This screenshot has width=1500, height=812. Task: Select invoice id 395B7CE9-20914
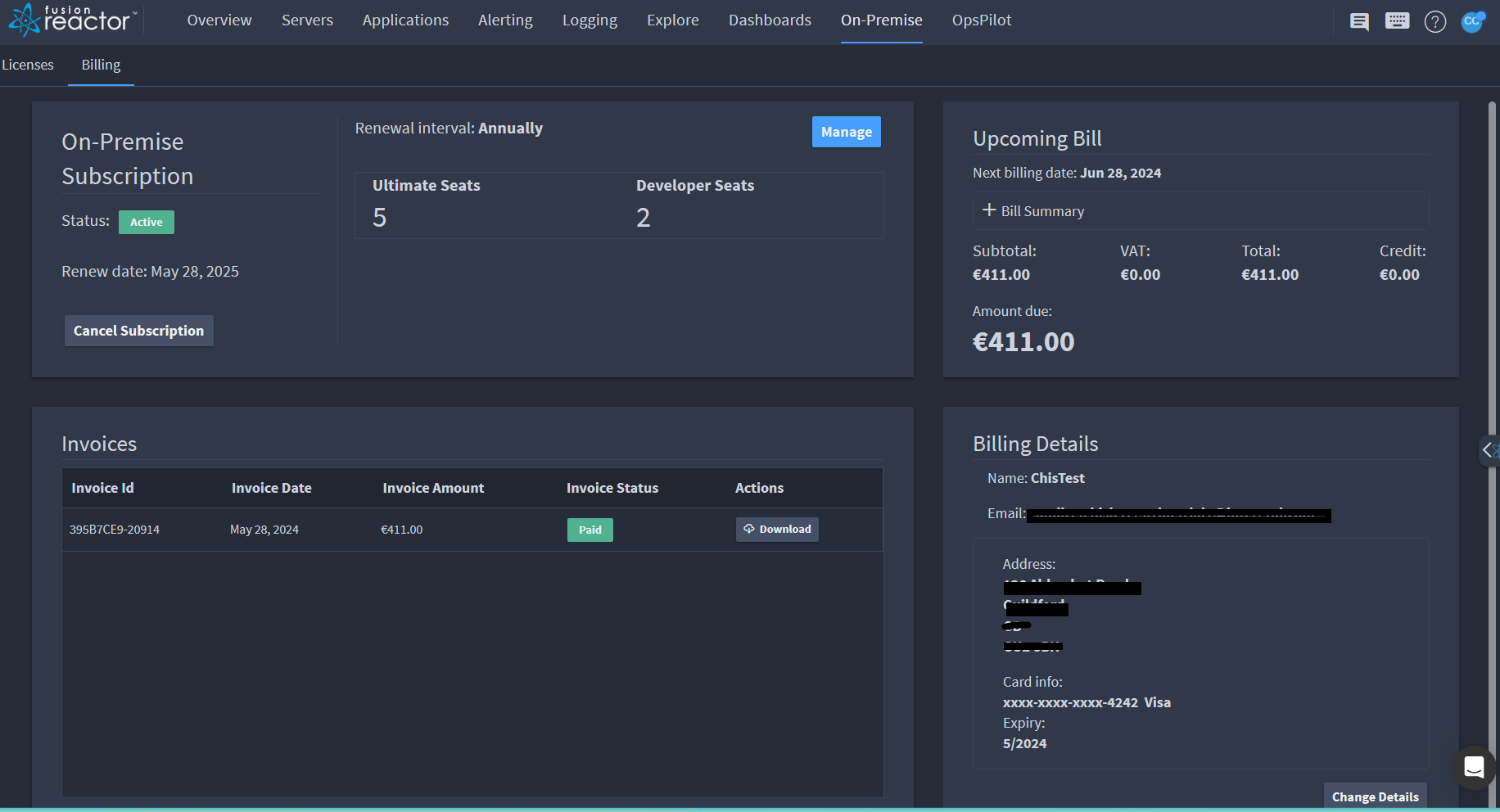[x=115, y=530]
